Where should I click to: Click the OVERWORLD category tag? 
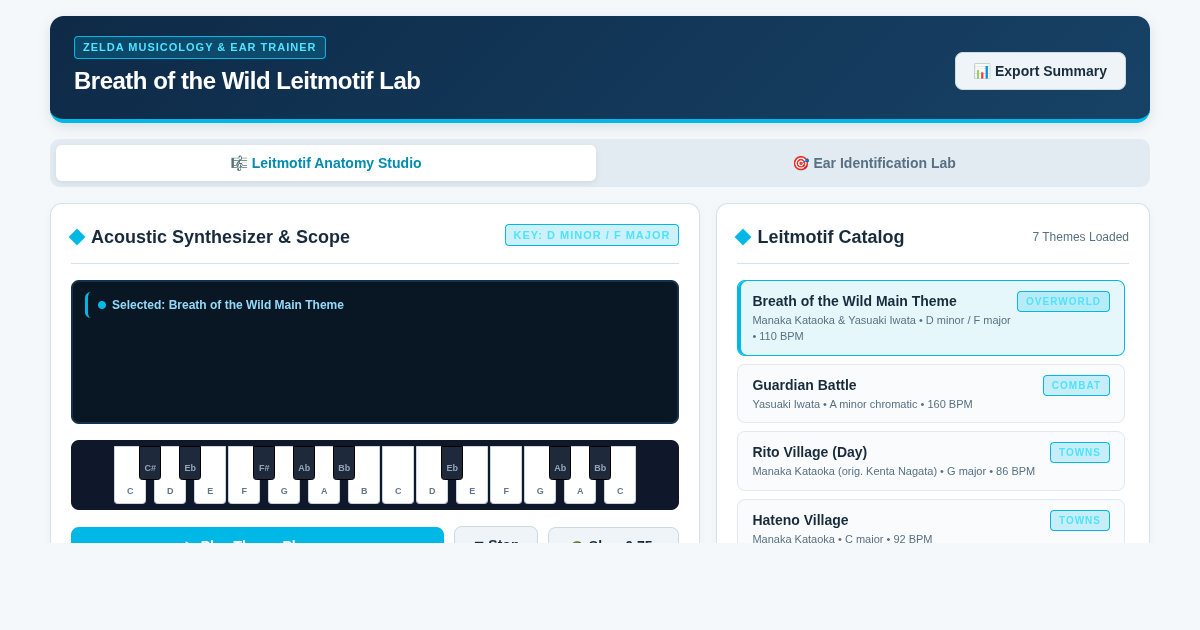[x=1063, y=301]
